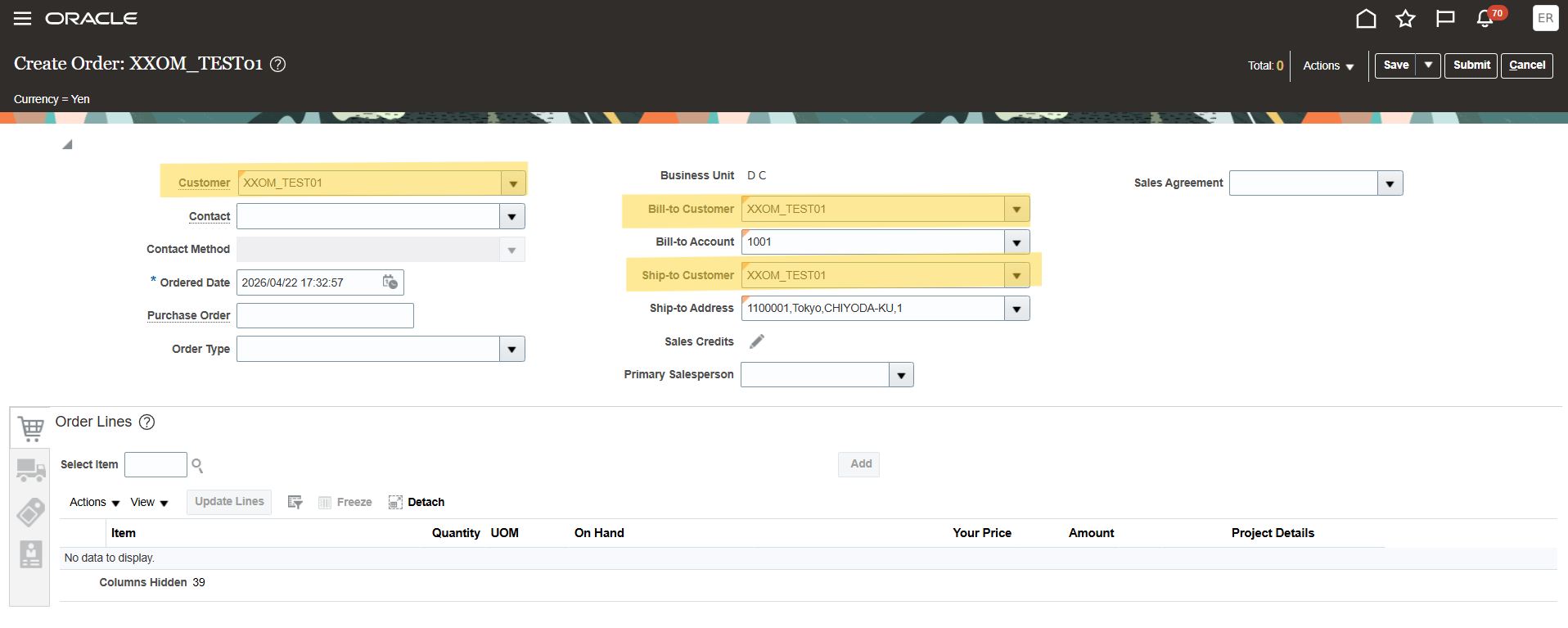Open the Favorites star icon
The width and height of the screenshot is (1568, 628).
click(x=1405, y=18)
